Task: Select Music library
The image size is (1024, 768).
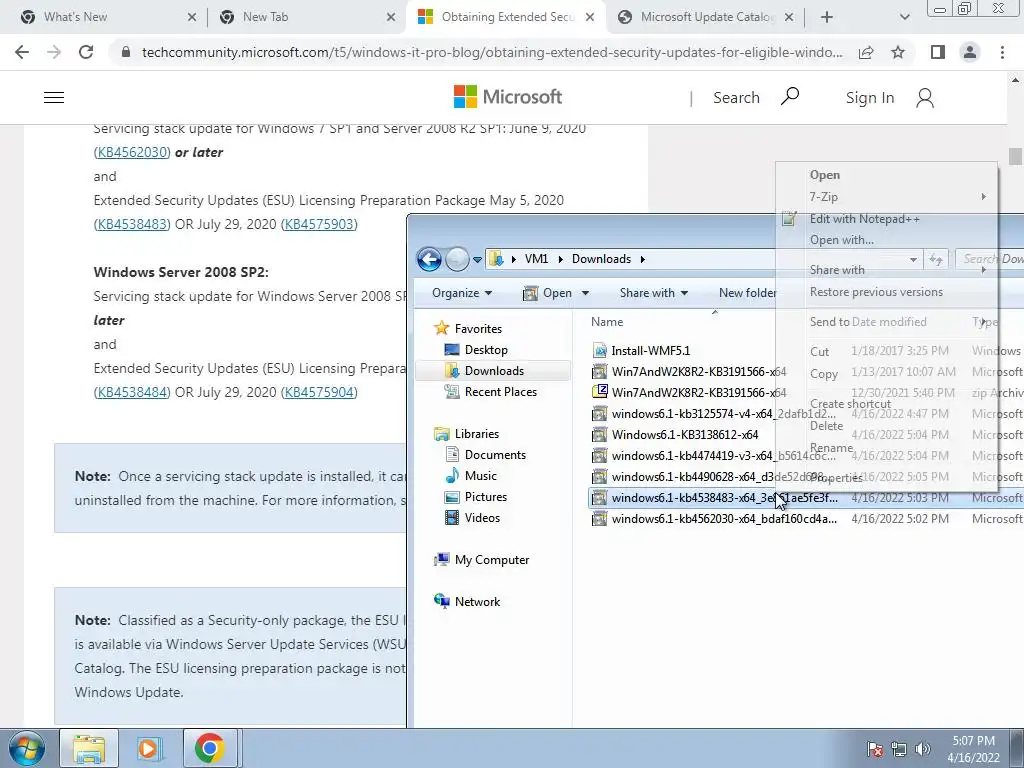Action: [481, 475]
